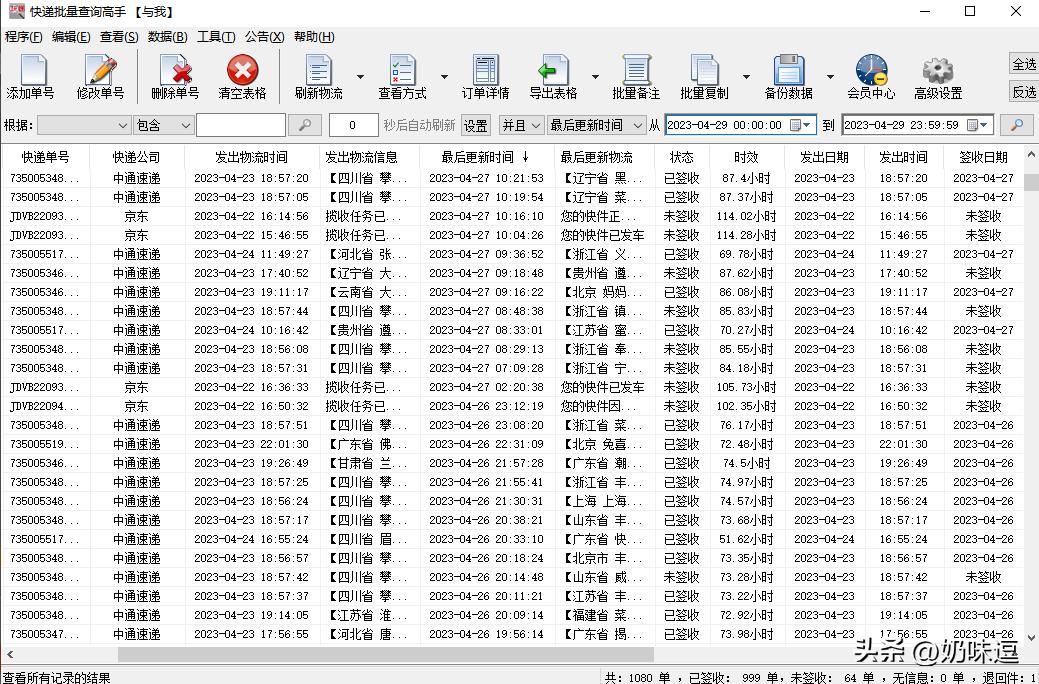
Task: Open 会员中心 member center via clock icon
Action: [869, 75]
